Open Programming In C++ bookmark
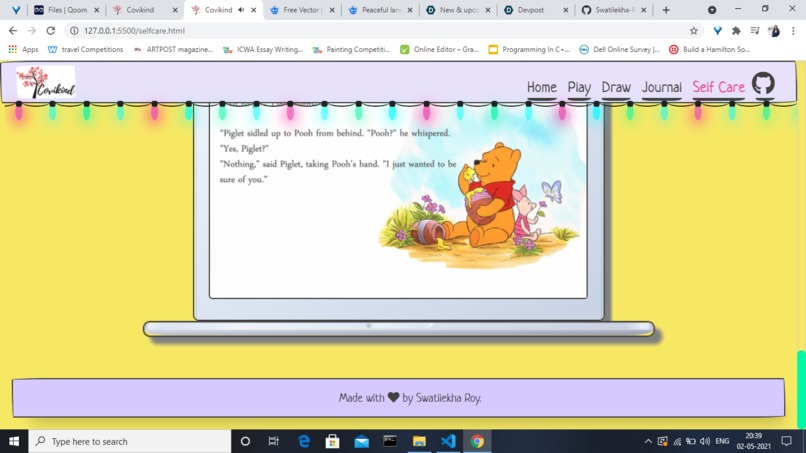The height and width of the screenshot is (453, 806). (x=529, y=49)
